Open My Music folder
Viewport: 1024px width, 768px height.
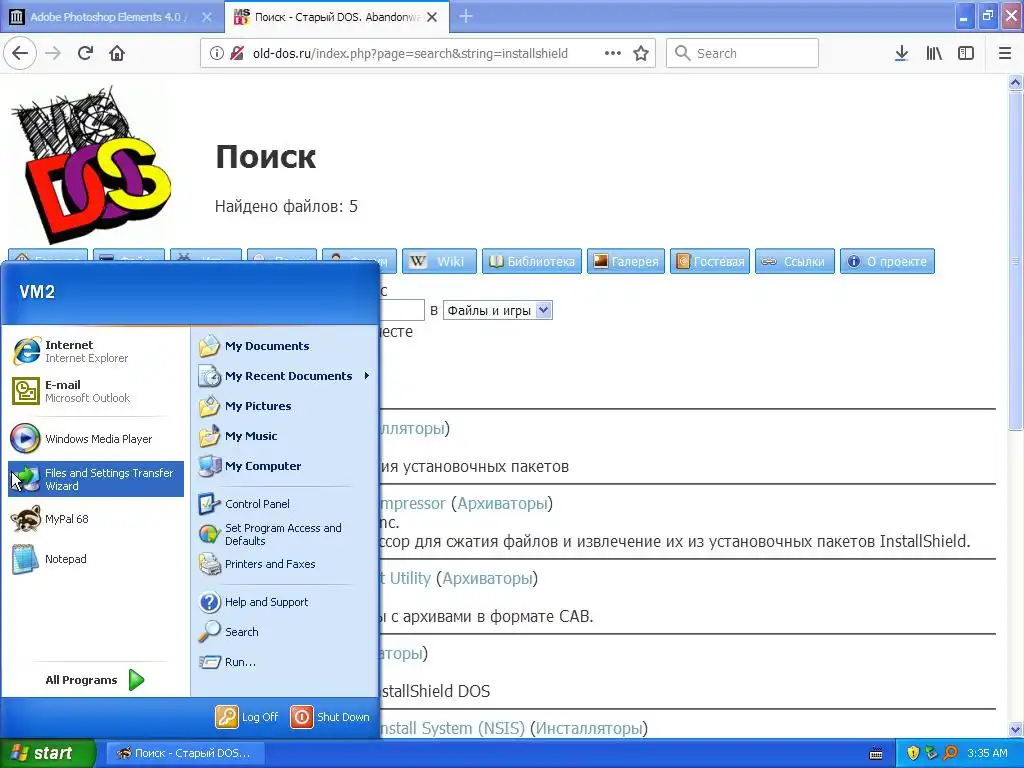tap(284, 436)
